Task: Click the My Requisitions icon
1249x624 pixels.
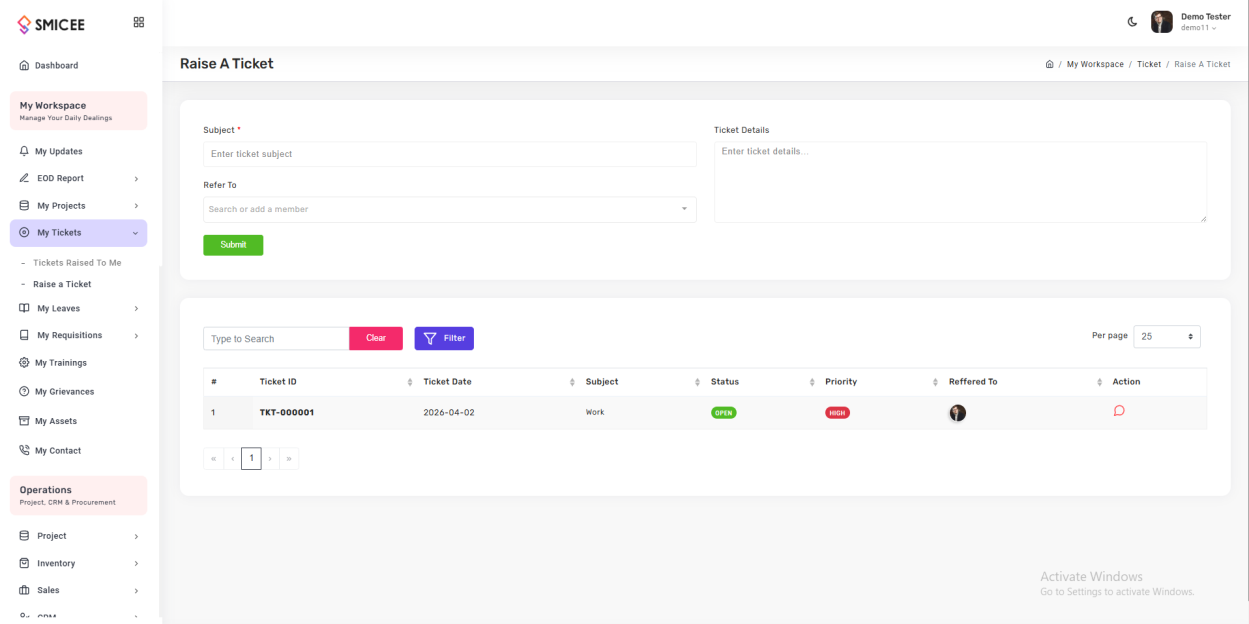Action: click(24, 336)
